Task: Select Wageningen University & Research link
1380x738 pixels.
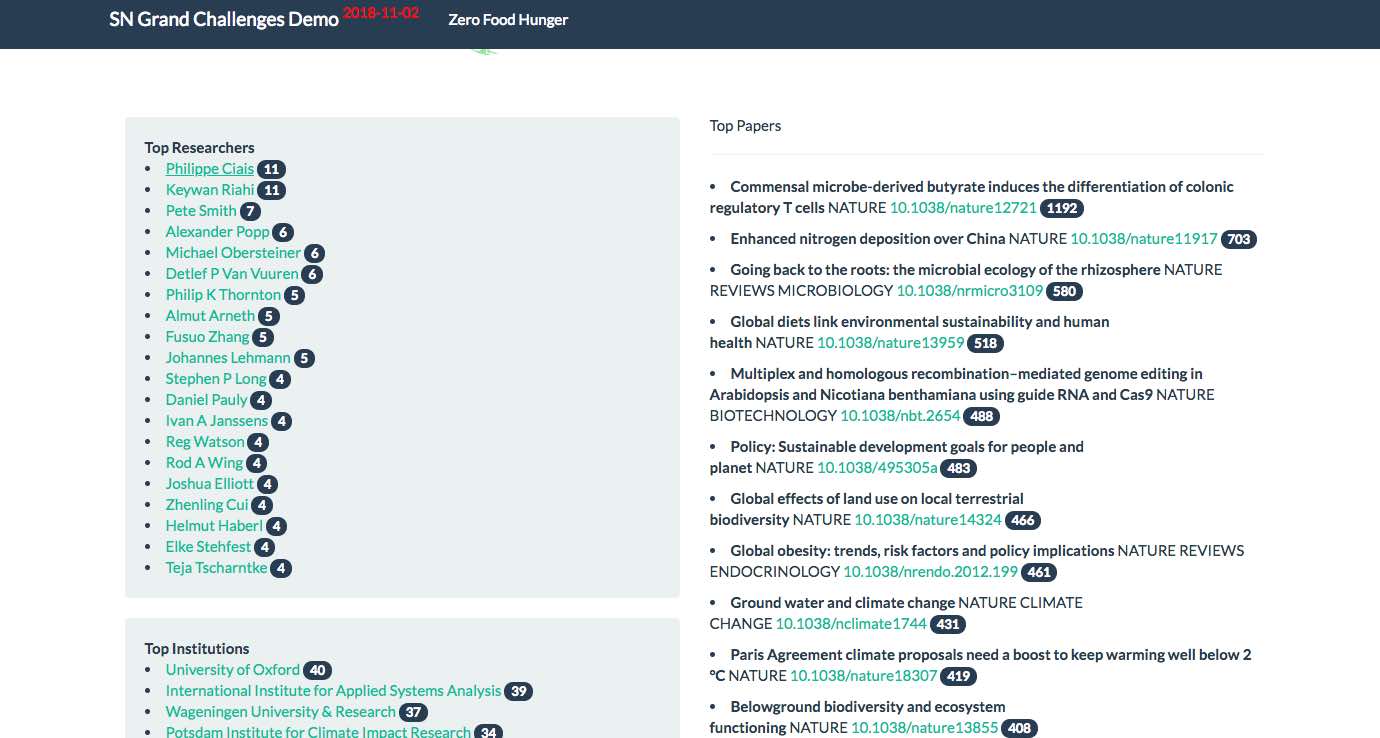Action: (281, 712)
